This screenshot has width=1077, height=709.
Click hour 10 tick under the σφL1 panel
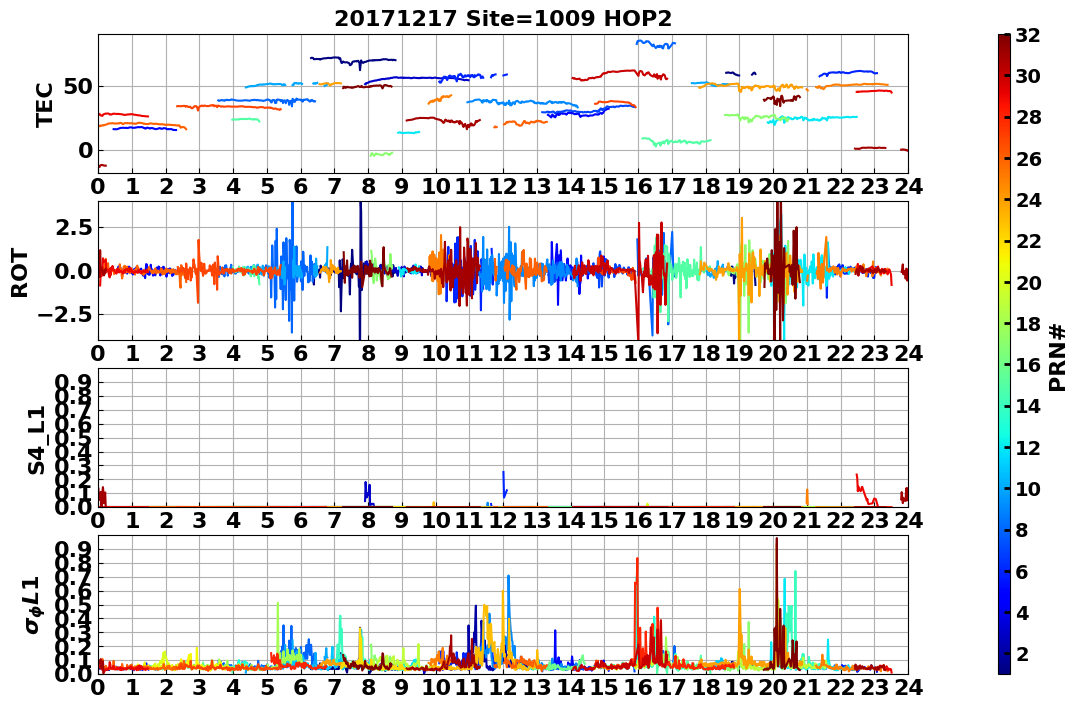[x=435, y=687]
